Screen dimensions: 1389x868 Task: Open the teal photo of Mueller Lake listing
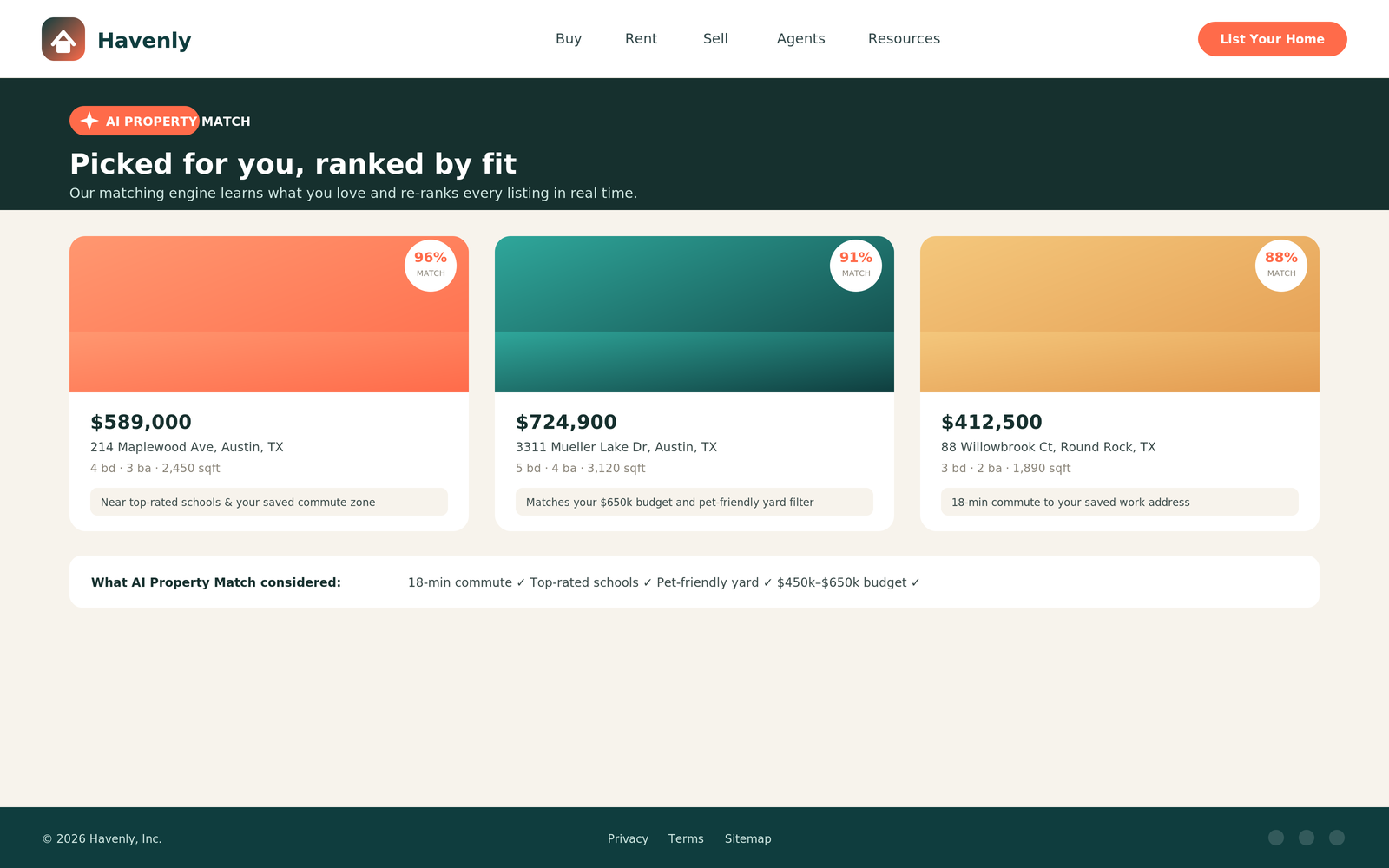(x=694, y=314)
